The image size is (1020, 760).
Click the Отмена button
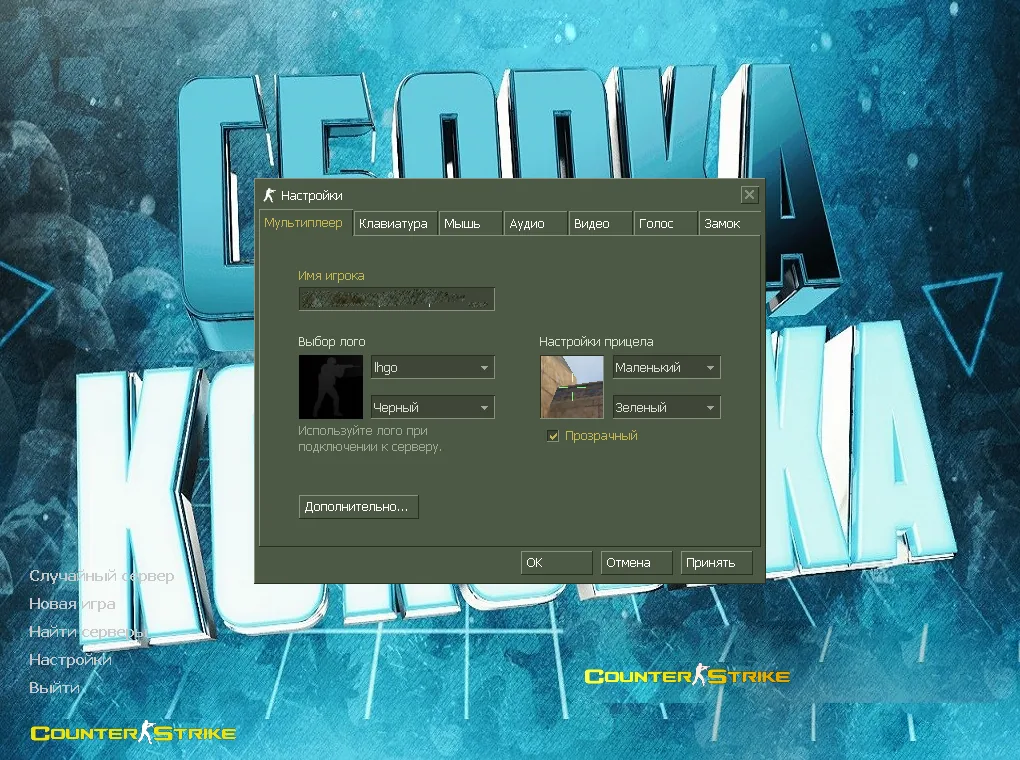(x=636, y=563)
